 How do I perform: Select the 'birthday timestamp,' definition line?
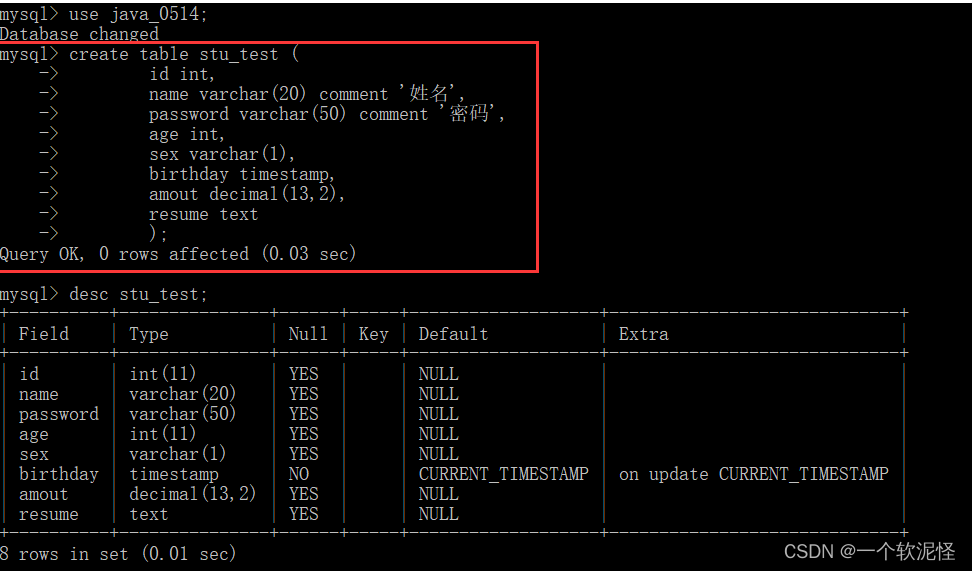[242, 174]
